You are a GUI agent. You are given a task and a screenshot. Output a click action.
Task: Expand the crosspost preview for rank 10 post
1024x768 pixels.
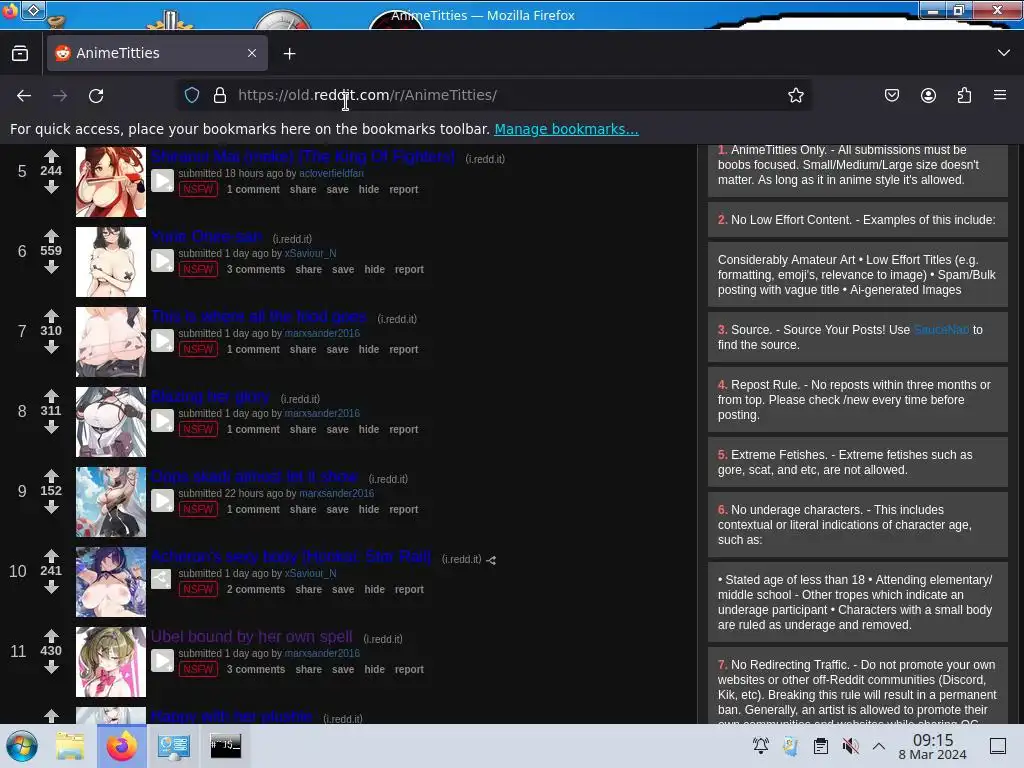coord(161,579)
